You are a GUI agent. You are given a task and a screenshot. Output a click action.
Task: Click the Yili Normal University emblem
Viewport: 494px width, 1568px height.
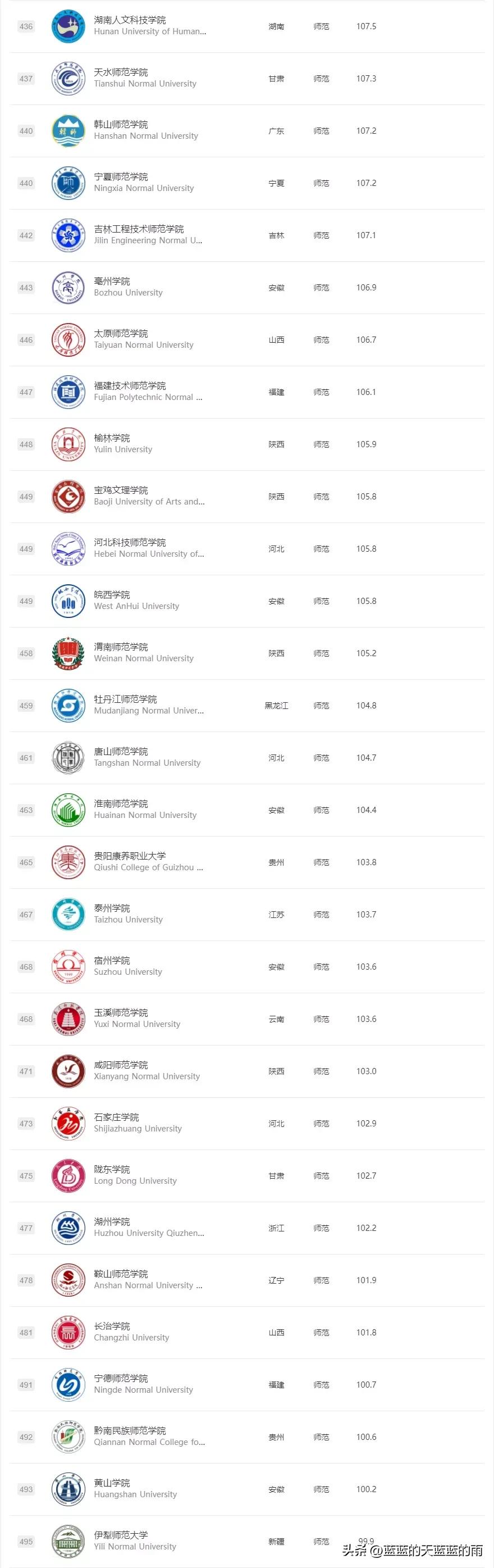(68, 1541)
